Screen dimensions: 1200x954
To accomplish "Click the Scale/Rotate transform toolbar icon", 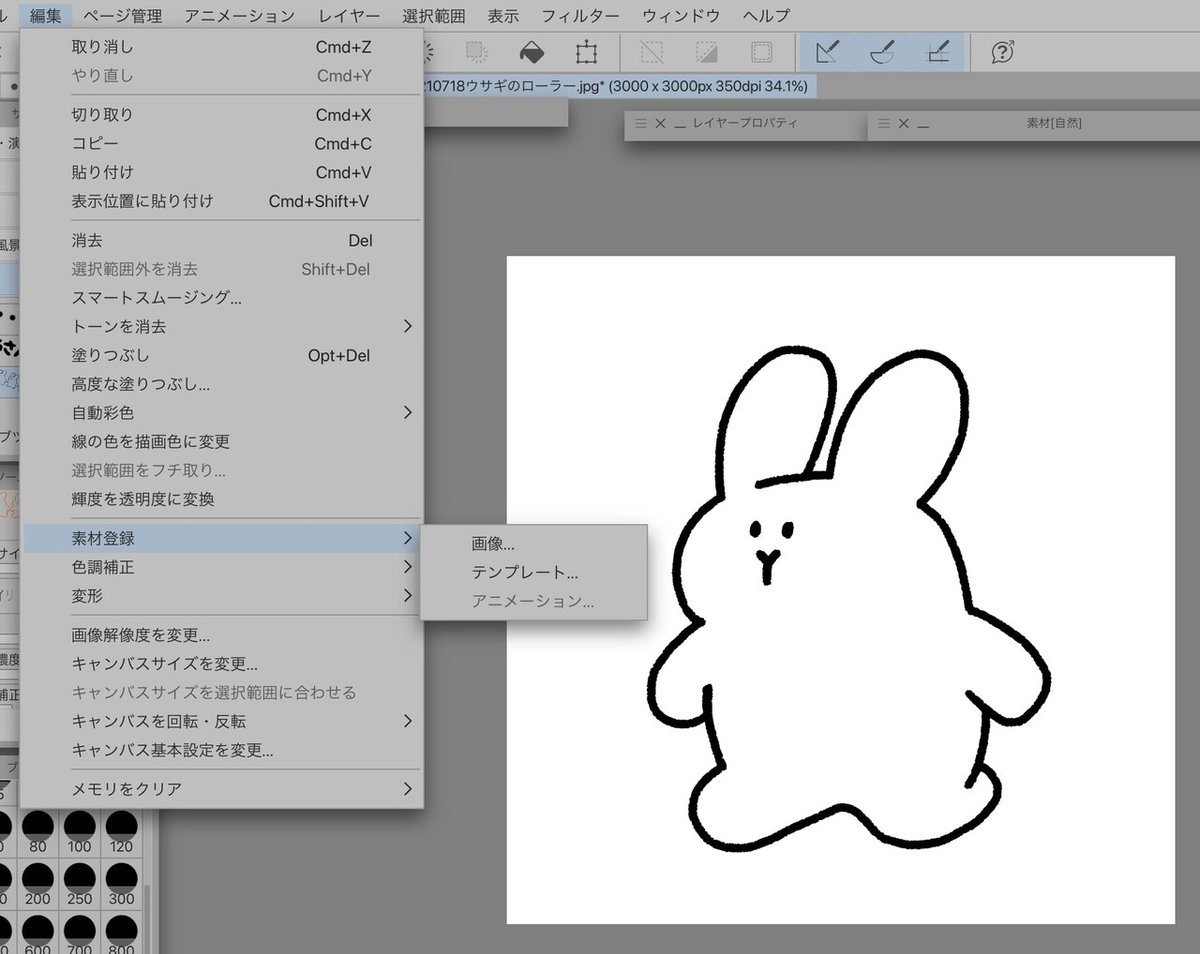I will point(586,52).
